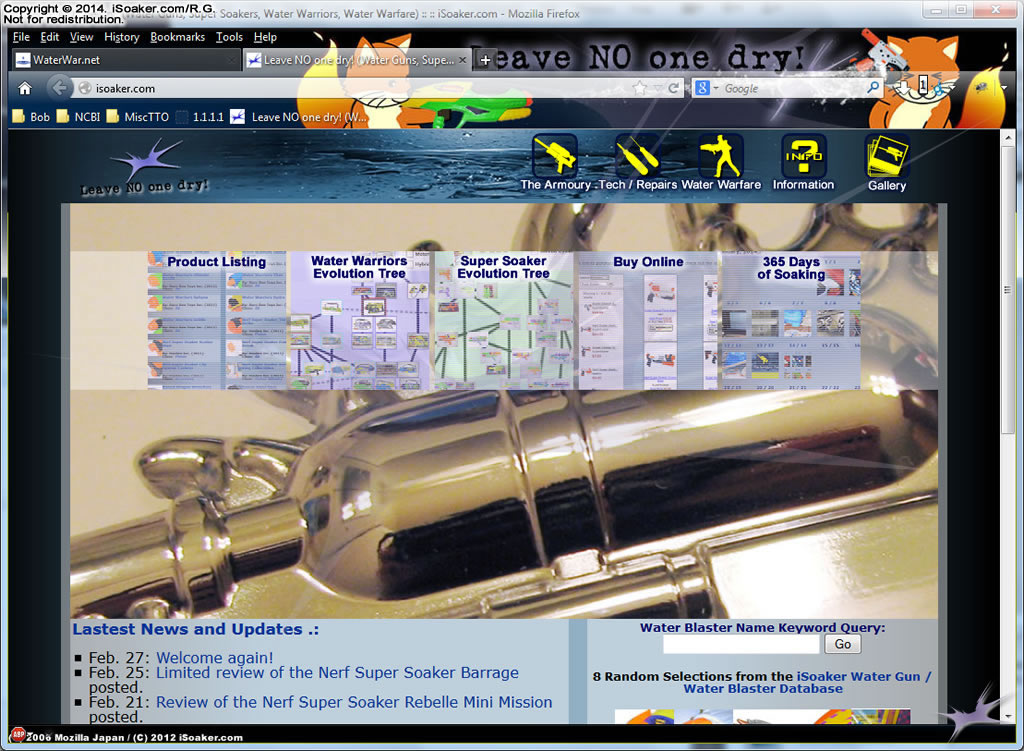This screenshot has width=1024, height=751.
Task: Open the Tools menu
Action: tap(229, 37)
